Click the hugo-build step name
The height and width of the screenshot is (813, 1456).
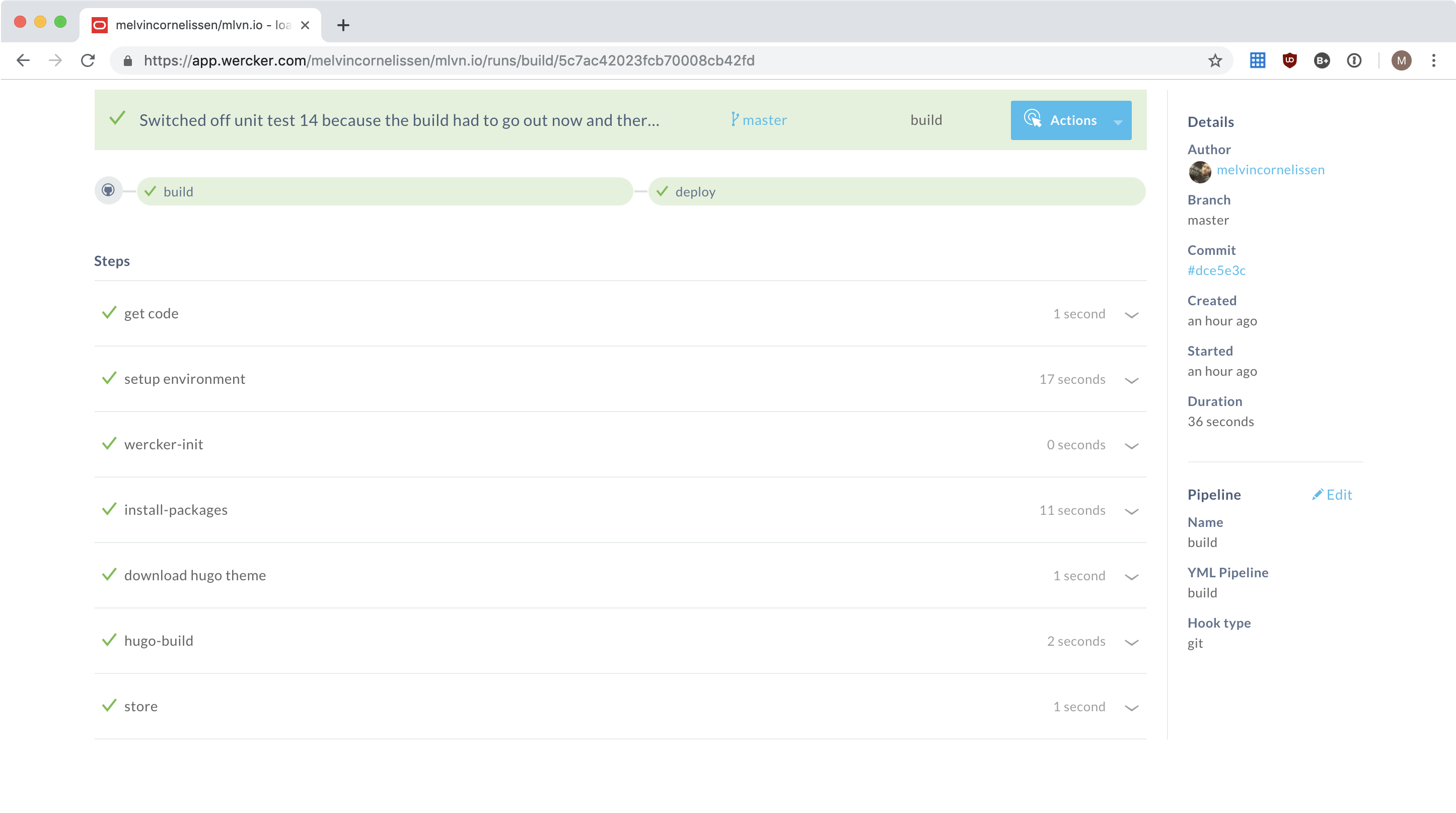(158, 641)
